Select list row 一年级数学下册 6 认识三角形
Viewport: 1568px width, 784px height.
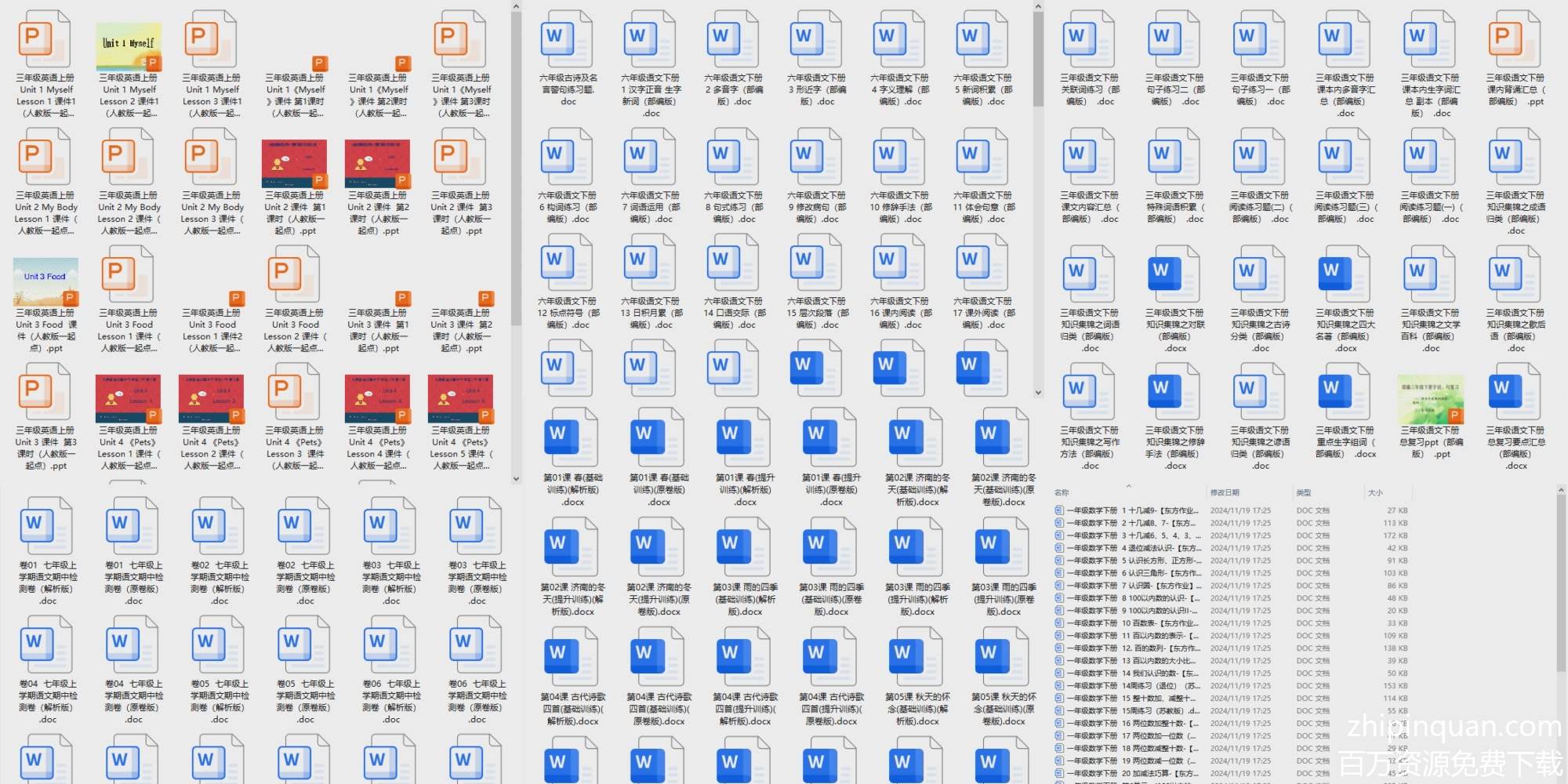[x=1129, y=573]
